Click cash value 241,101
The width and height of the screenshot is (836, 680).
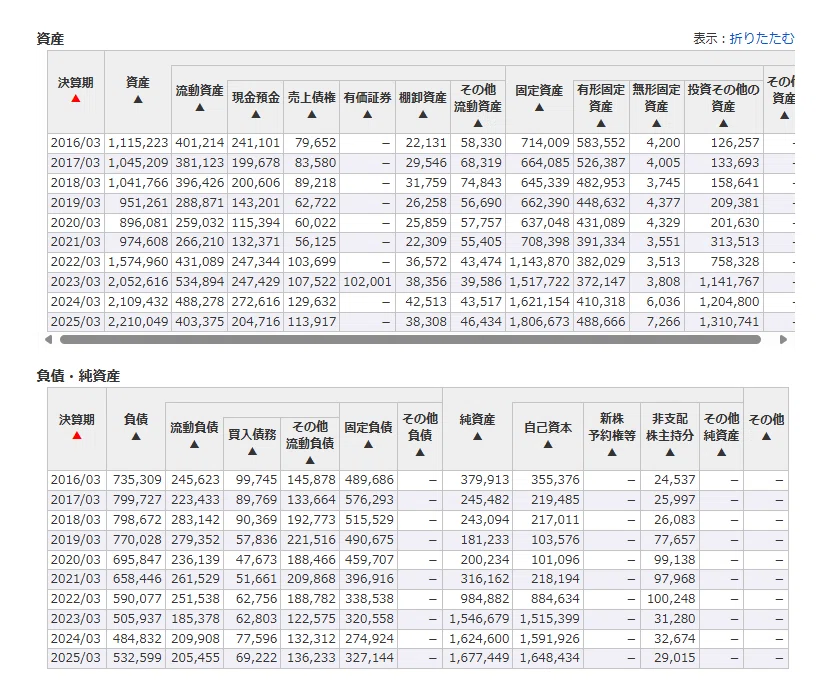(x=255, y=143)
